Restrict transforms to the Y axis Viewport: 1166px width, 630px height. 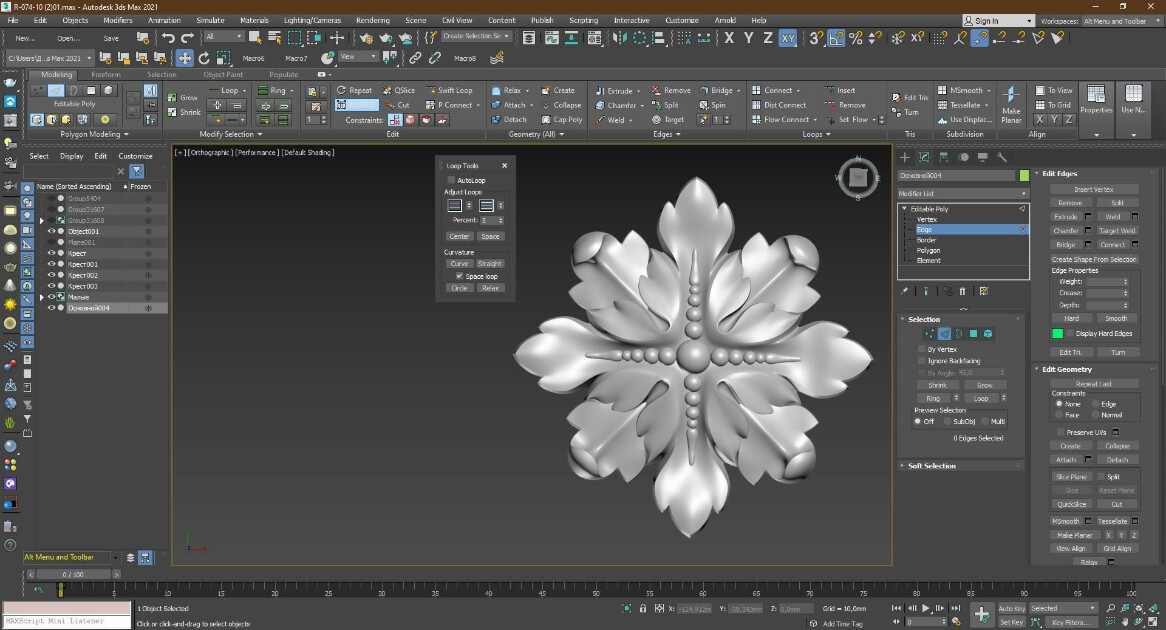click(x=749, y=37)
